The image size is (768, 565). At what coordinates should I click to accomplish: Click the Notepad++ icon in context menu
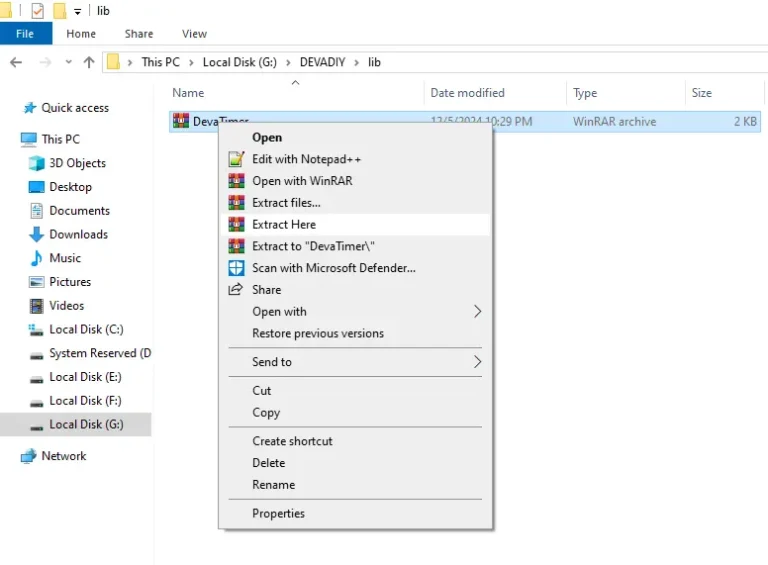point(236,159)
